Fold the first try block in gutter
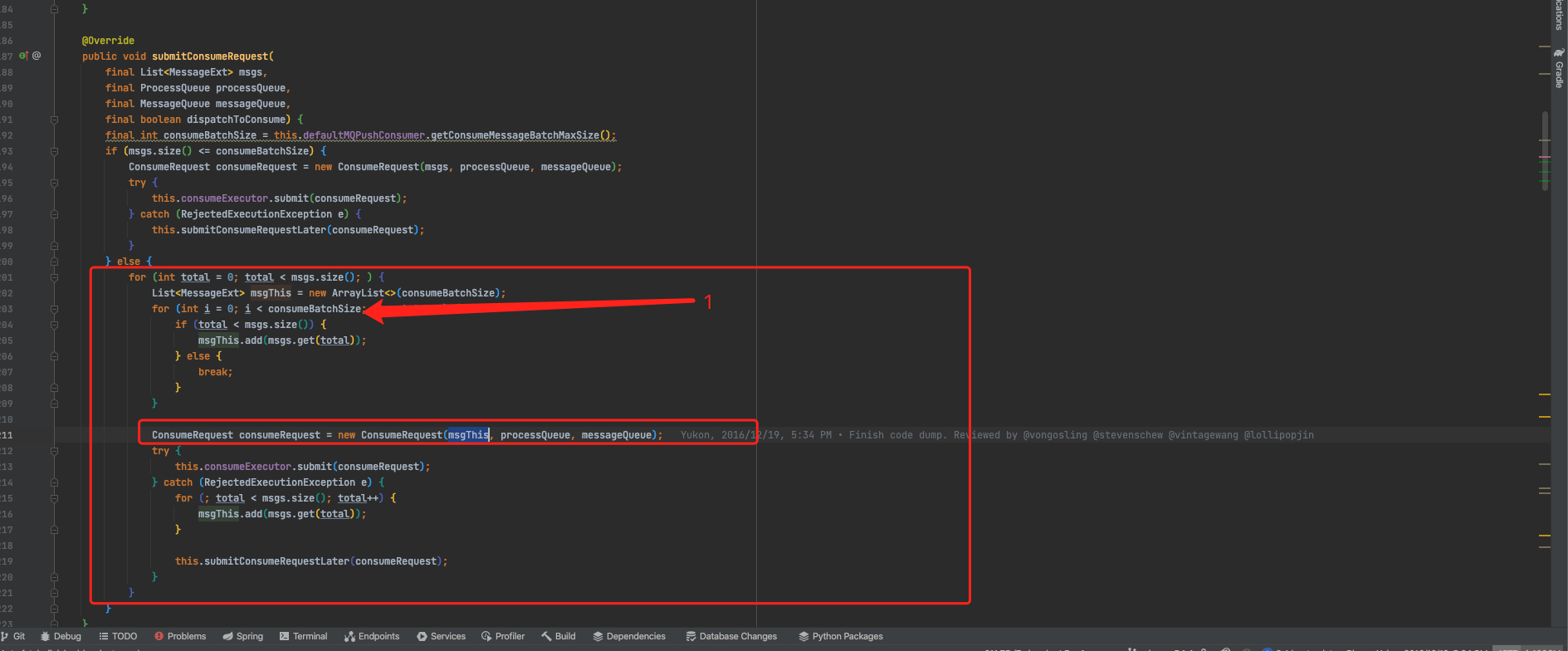 [x=54, y=183]
